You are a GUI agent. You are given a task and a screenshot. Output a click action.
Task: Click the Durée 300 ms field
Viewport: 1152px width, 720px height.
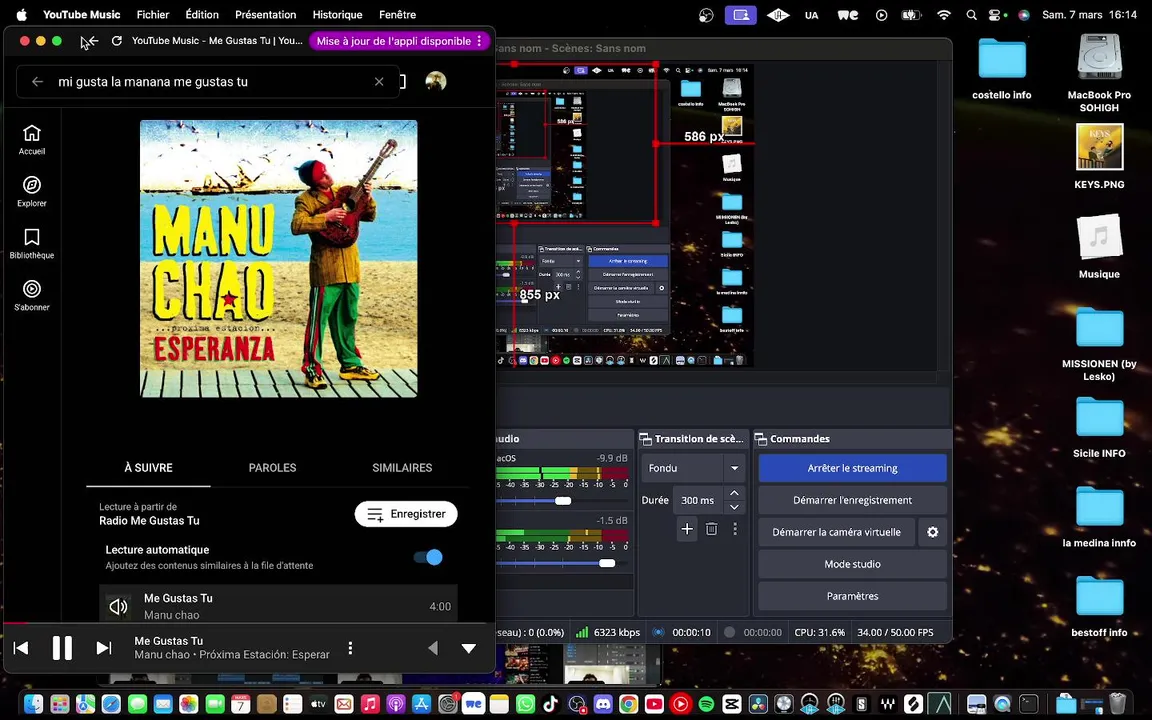click(698, 500)
